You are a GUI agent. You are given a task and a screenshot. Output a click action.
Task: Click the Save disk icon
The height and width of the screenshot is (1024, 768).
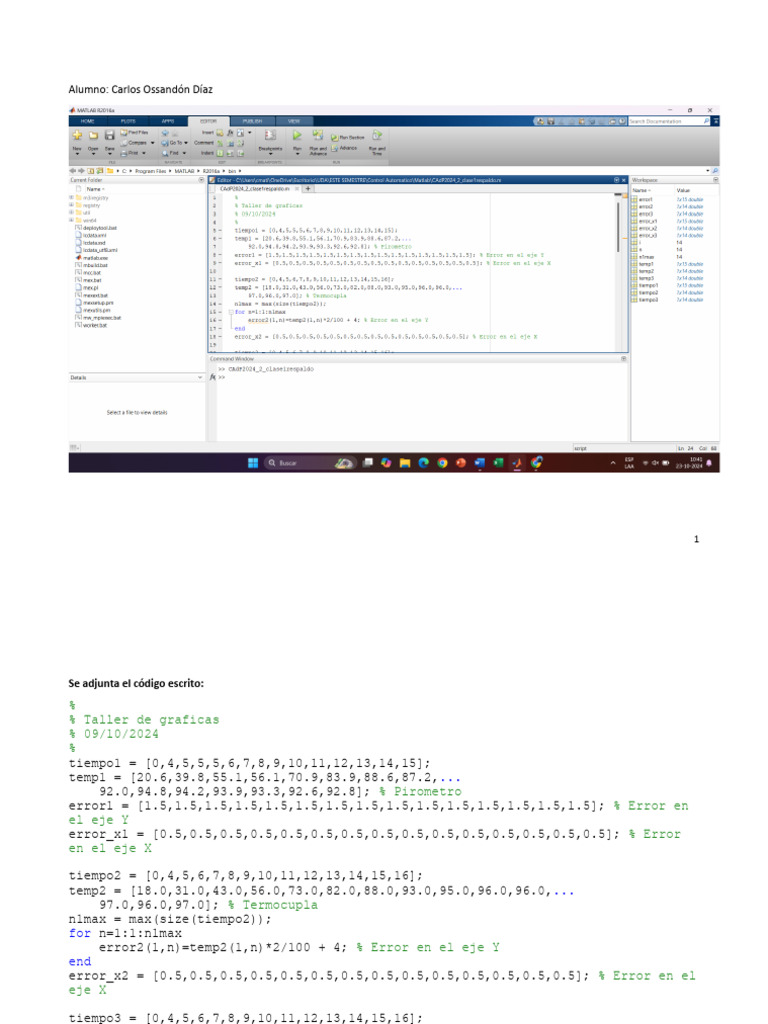click(108, 136)
